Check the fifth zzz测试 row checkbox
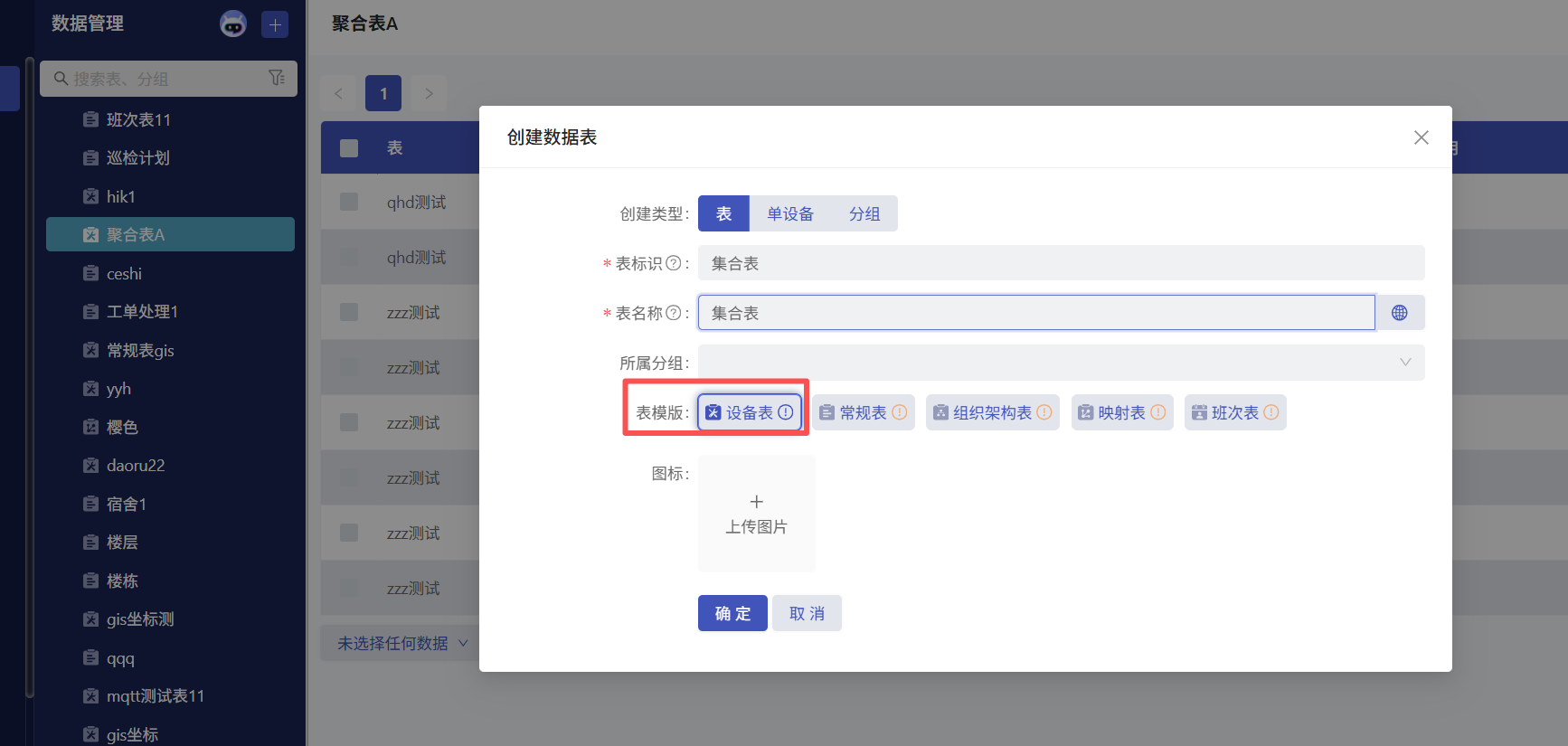 349,533
